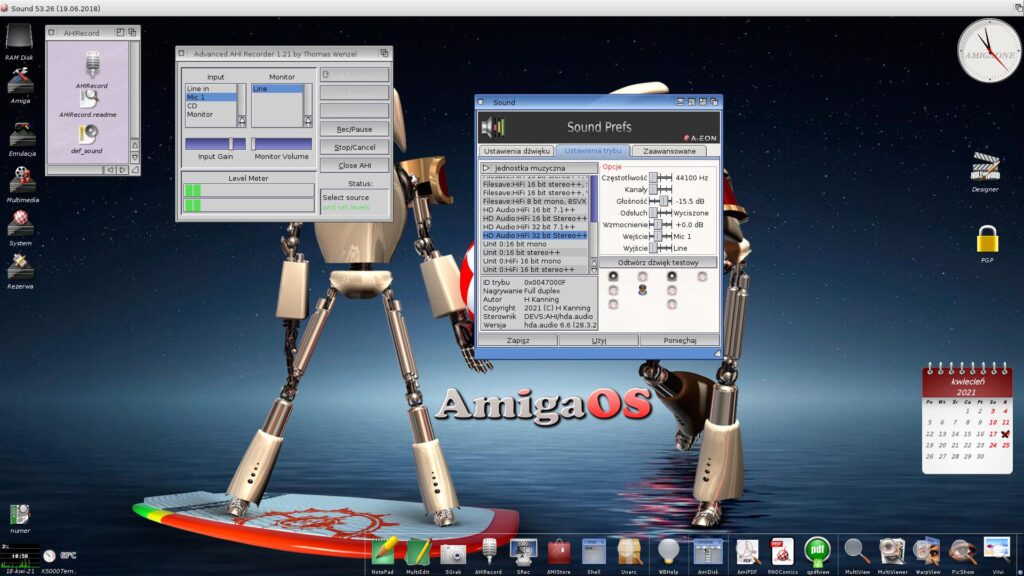Select CD in the Input list
This screenshot has height=576, width=1024.
pos(211,106)
